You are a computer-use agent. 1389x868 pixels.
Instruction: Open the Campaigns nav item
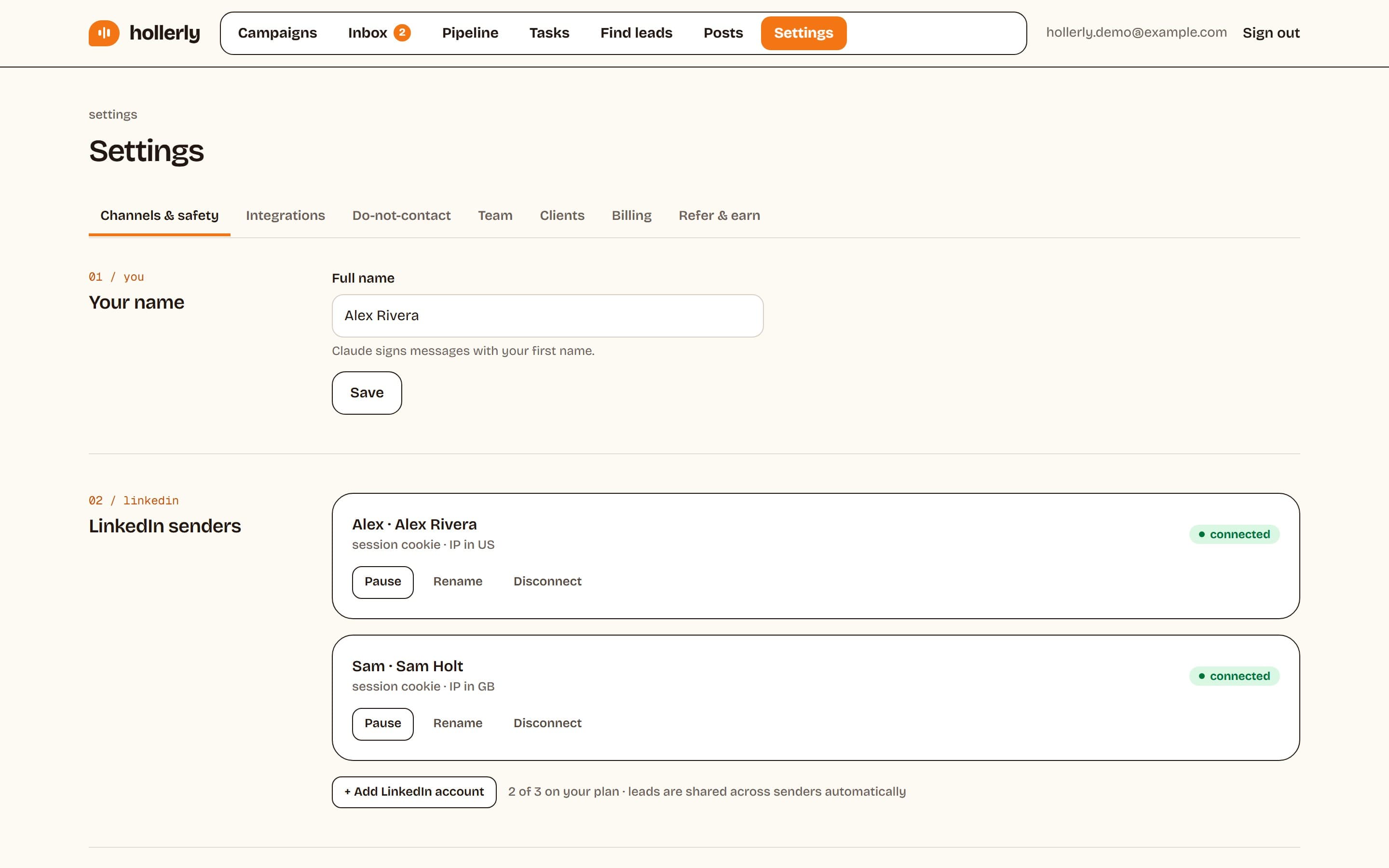point(277,33)
